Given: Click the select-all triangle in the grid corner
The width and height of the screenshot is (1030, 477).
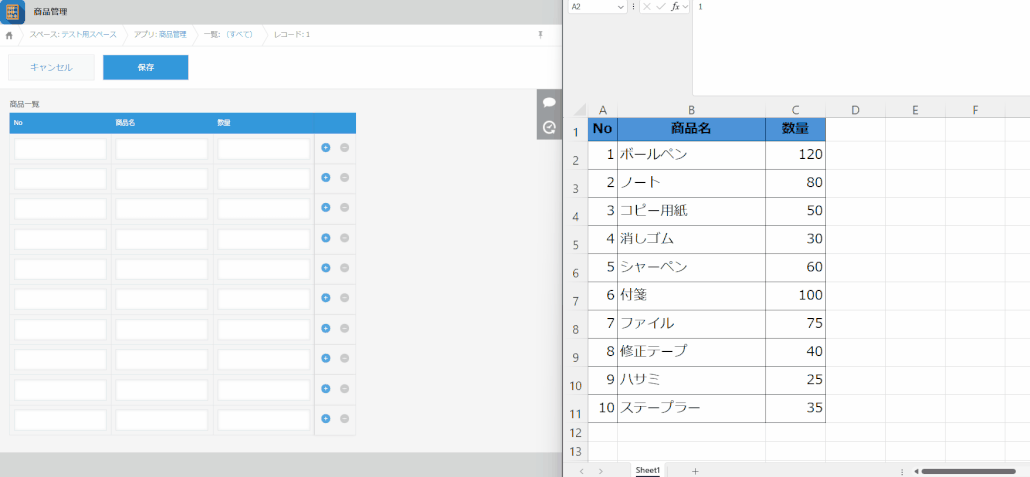Looking at the screenshot, I should click(576, 110).
